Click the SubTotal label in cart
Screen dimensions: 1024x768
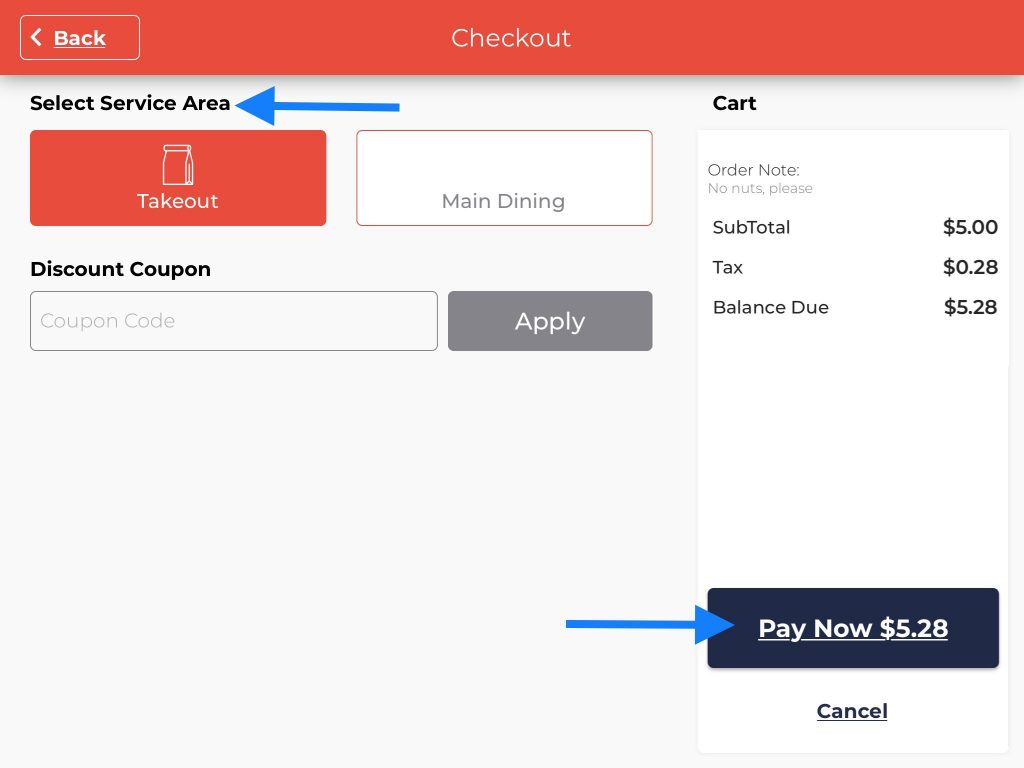751,227
